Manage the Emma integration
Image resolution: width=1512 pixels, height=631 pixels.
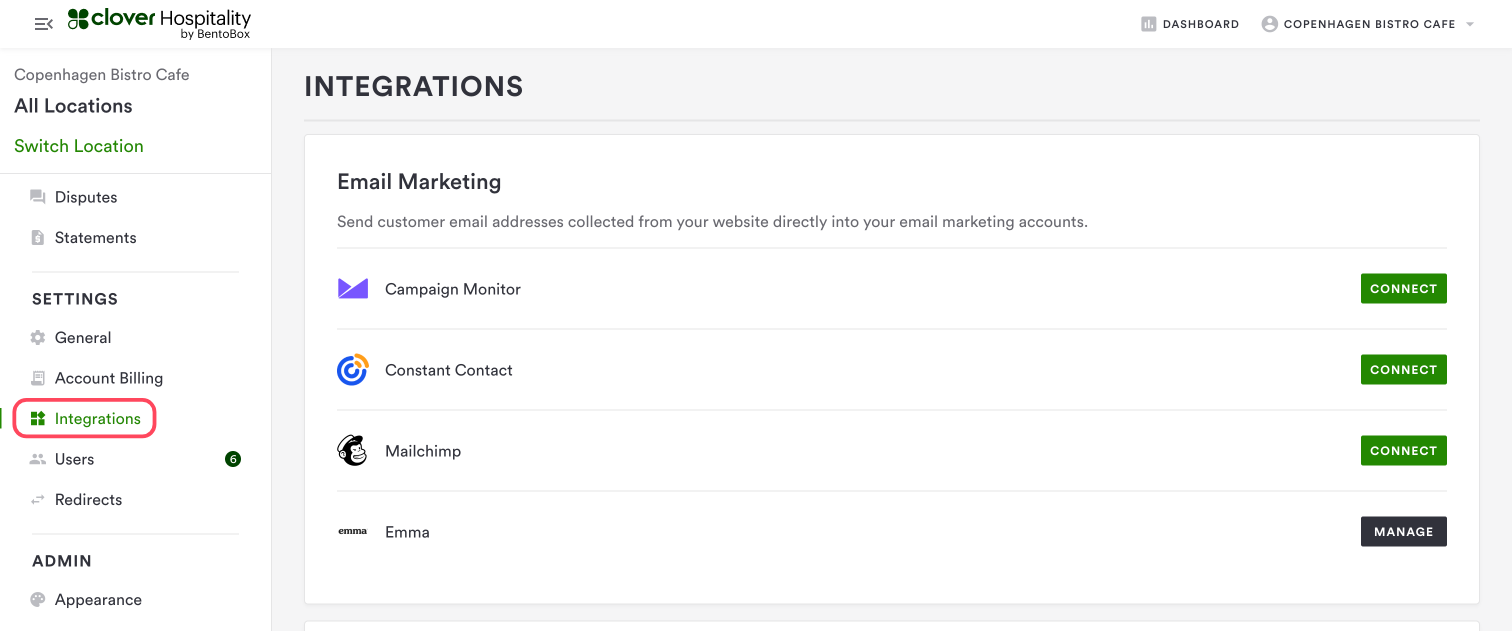(1403, 532)
